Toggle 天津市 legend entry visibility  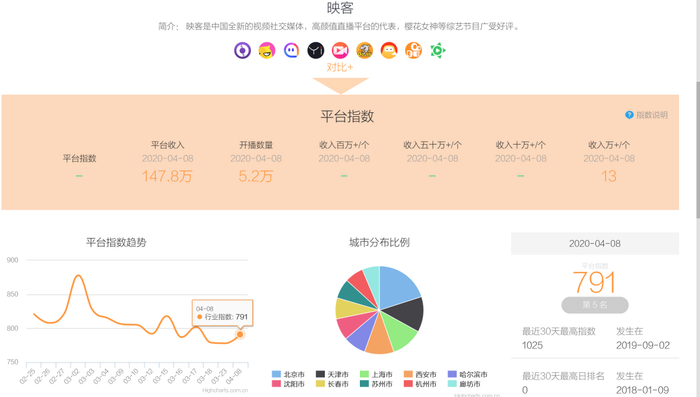click(x=332, y=374)
